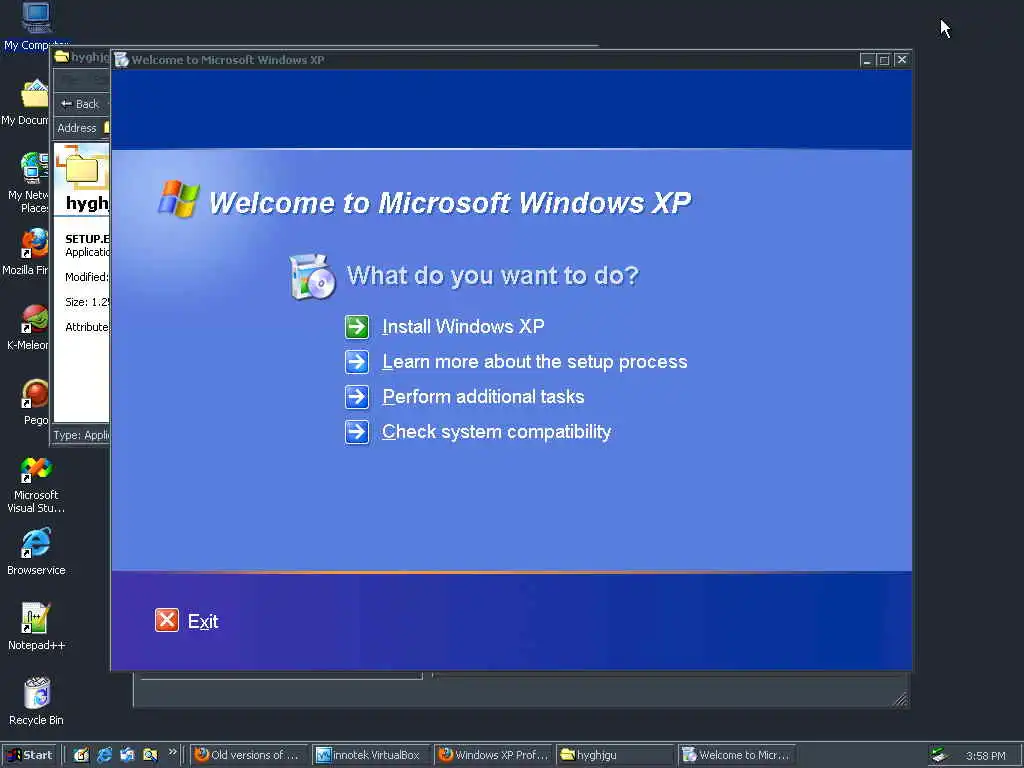The image size is (1024, 768).
Task: Open the Pego desktop shortcut
Action: pos(35,402)
